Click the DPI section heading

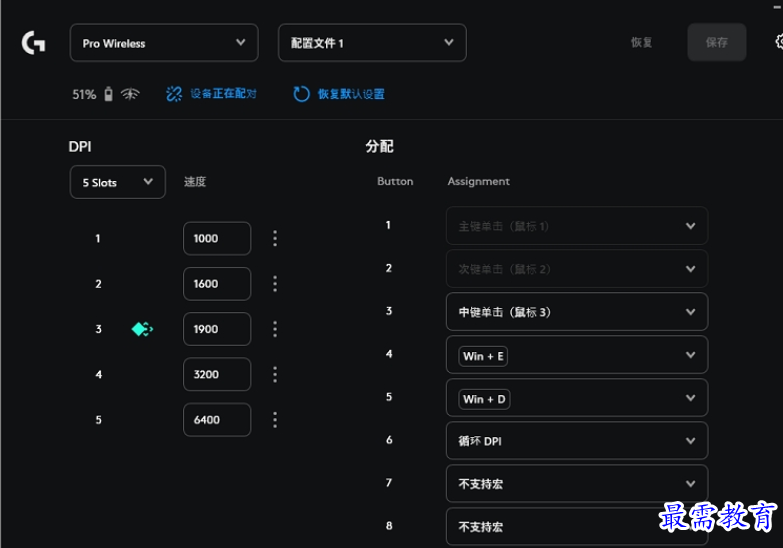[x=80, y=147]
